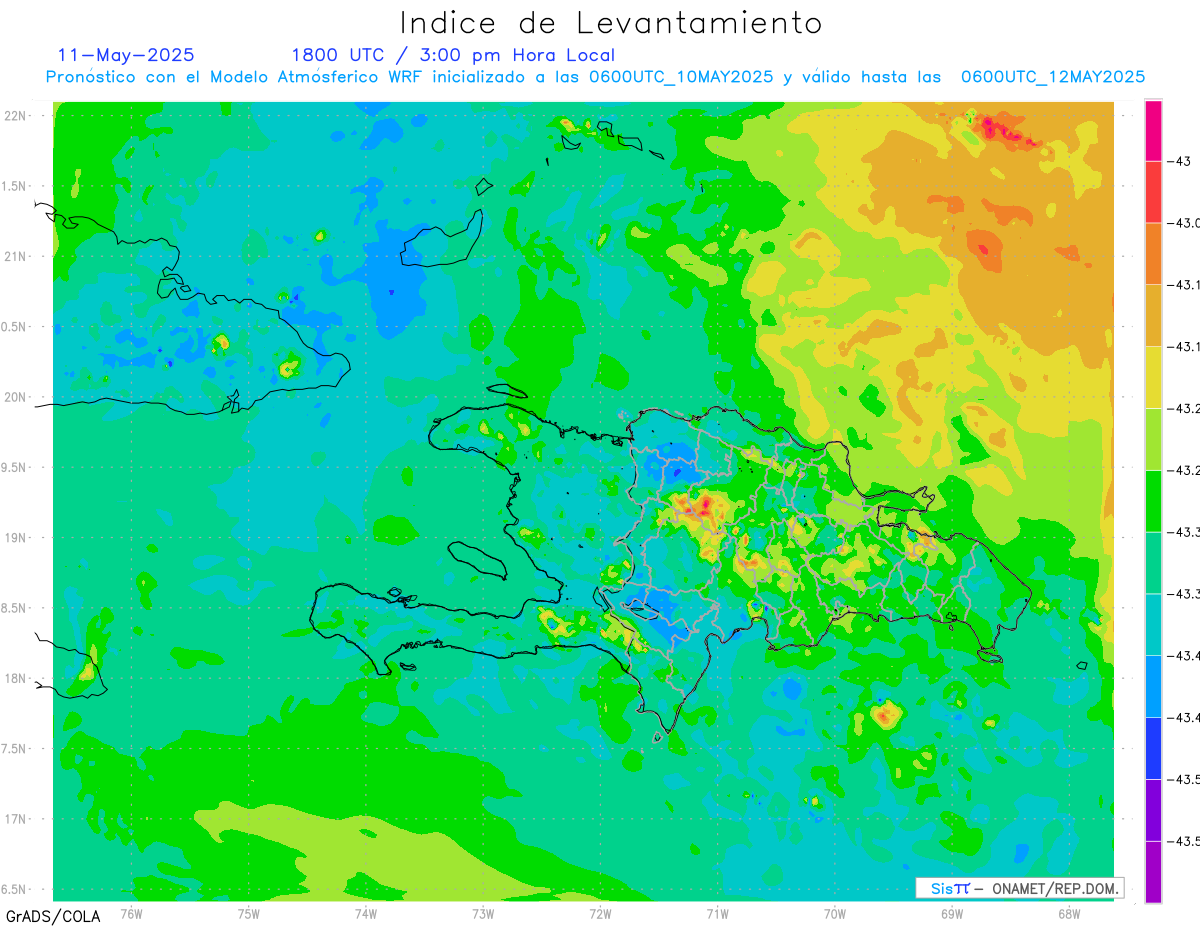The image size is (1200, 927).
Task: Click the yellow colorbar swatch
Action: pos(1153,377)
